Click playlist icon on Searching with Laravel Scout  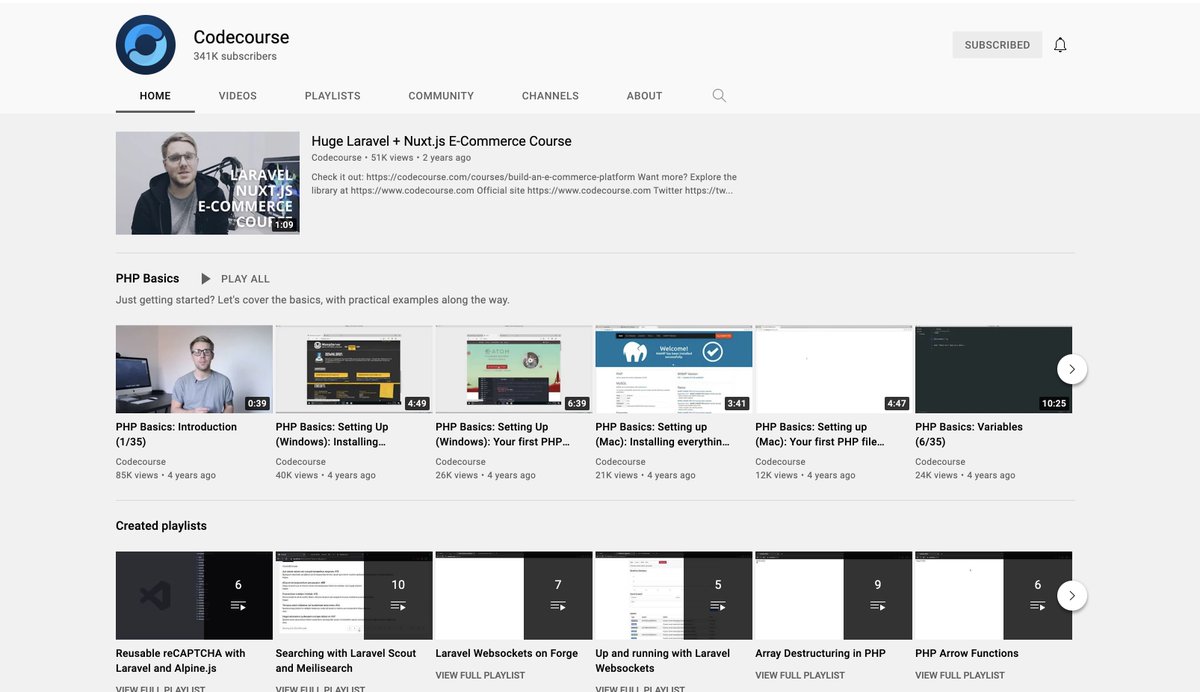point(398,606)
